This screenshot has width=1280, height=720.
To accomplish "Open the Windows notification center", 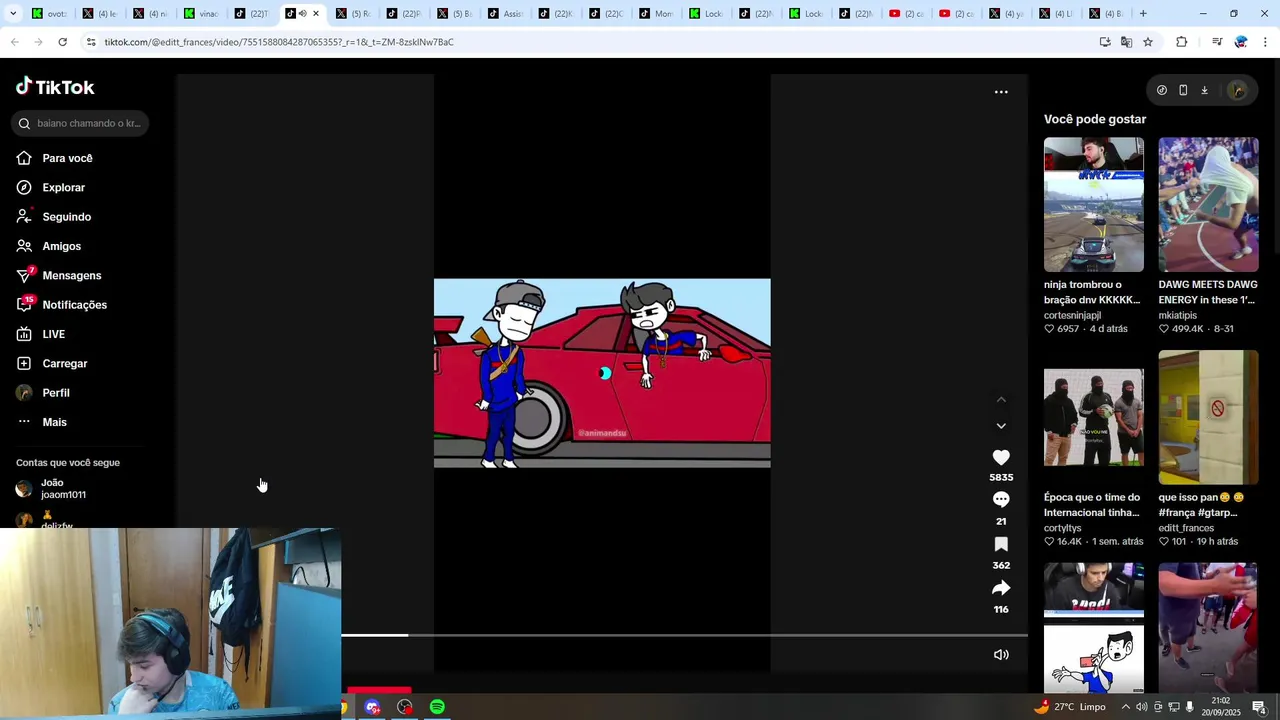I will click(1259, 707).
